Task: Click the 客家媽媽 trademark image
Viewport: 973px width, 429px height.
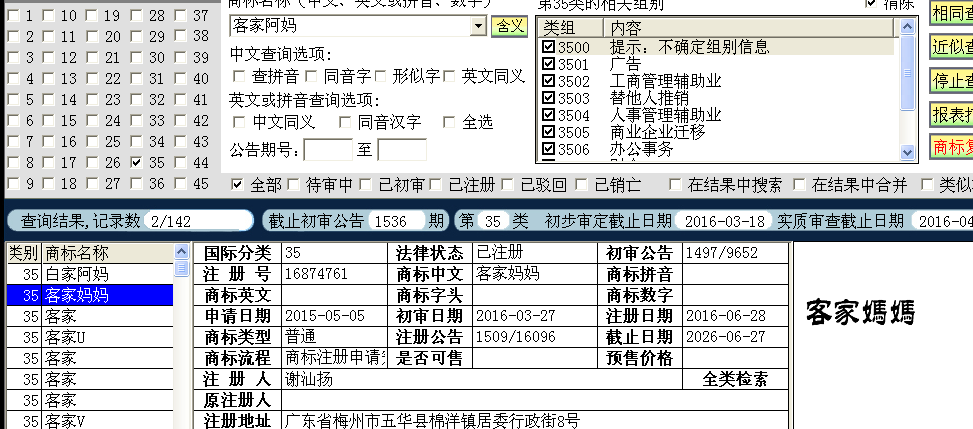Action: pos(860,312)
